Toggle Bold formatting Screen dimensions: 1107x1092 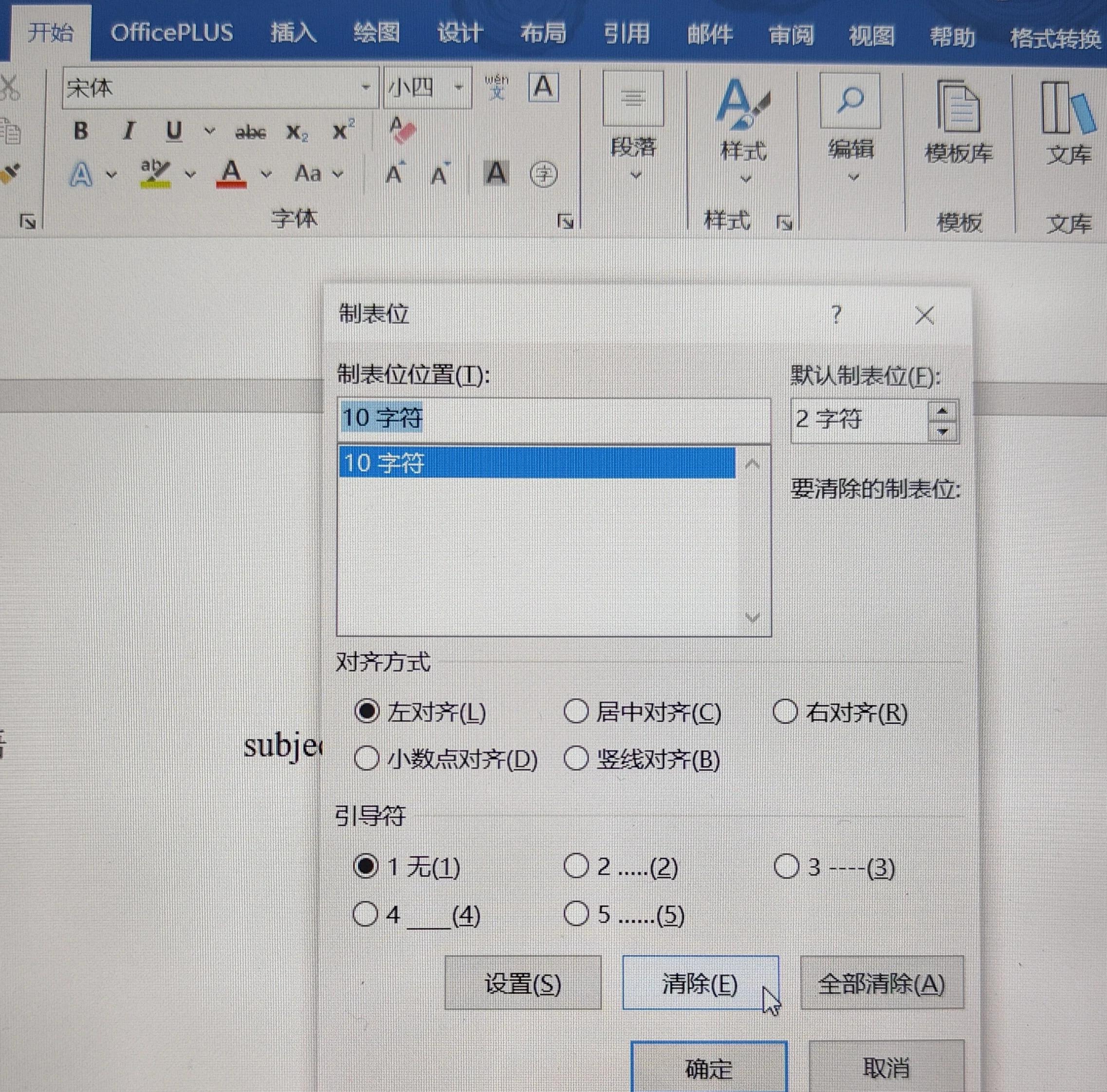coord(81,131)
